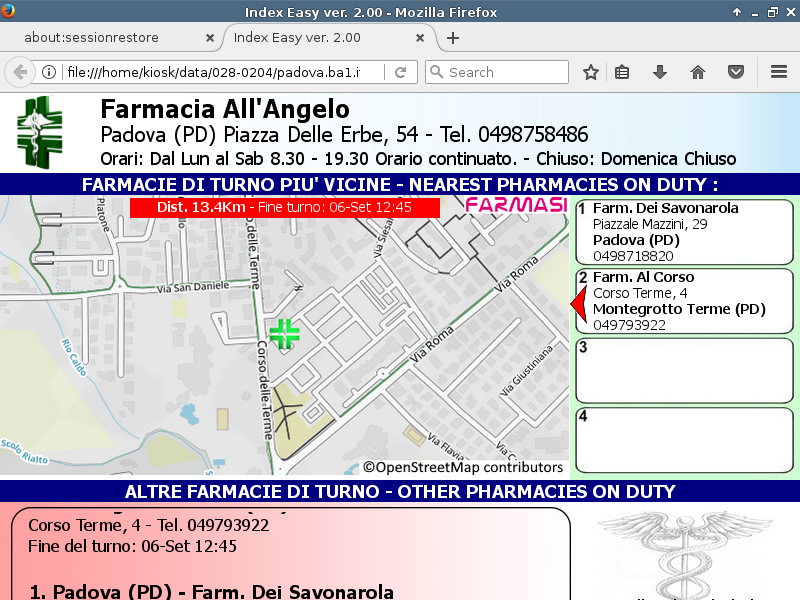Click the address bar URL field

click(220, 72)
